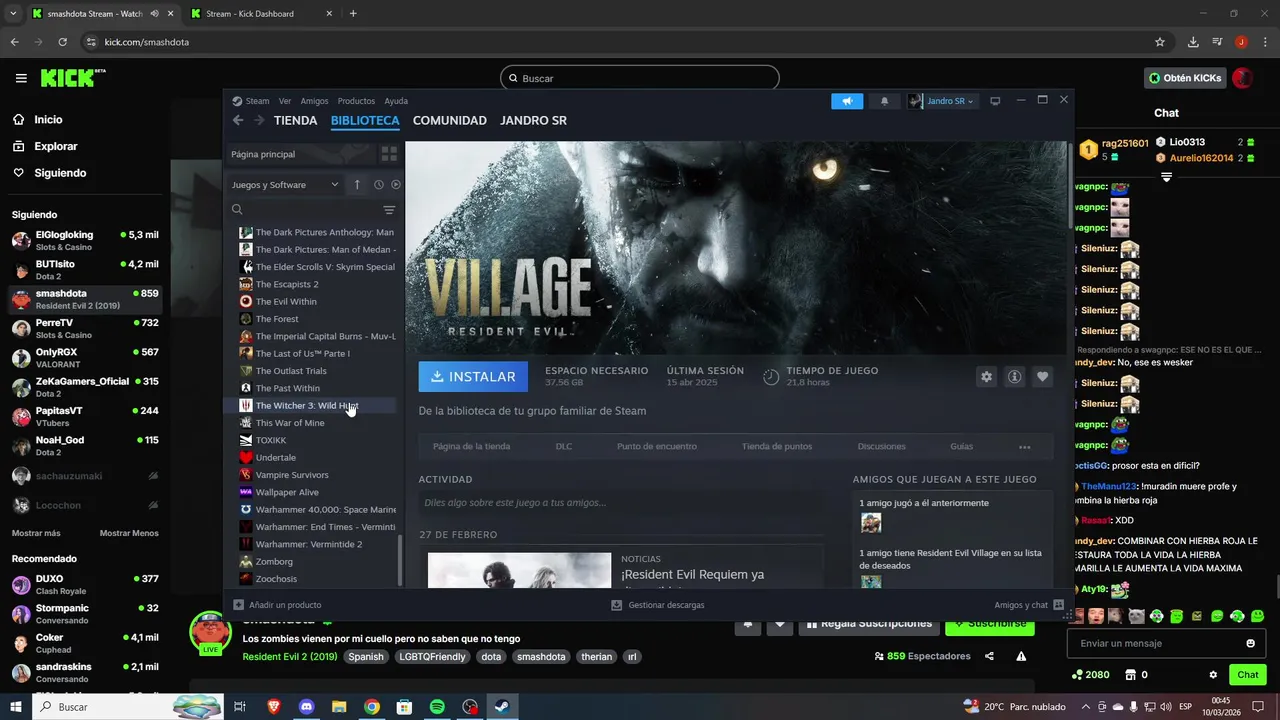Reload the kick.com page
The height and width of the screenshot is (720, 1280).
(x=63, y=42)
